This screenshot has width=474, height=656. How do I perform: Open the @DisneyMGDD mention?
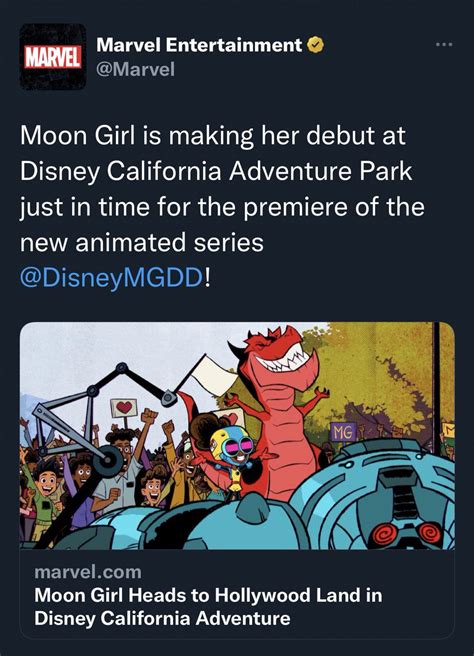coord(112,279)
